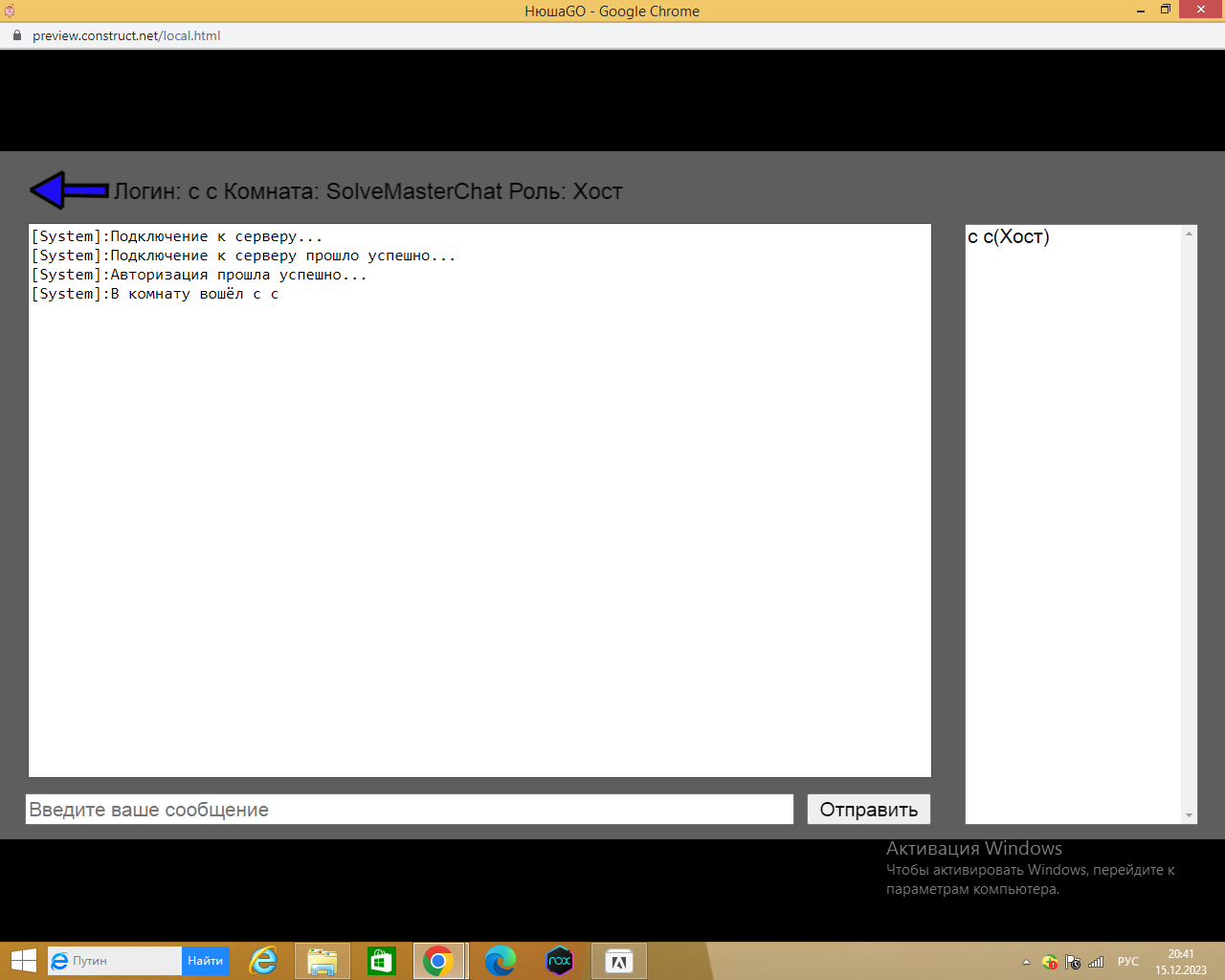Open Nox emulator from taskbar
Image resolution: width=1225 pixels, height=980 pixels.
point(559,961)
